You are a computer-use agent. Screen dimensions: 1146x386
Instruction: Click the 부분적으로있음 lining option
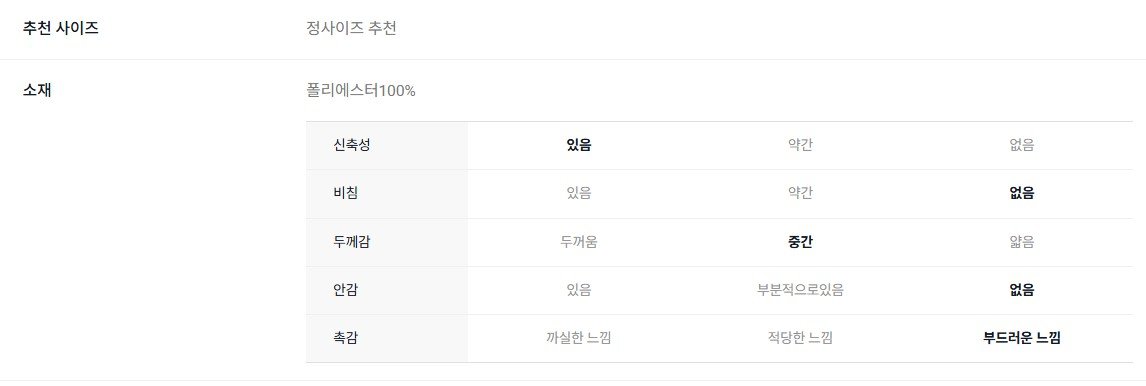(800, 290)
